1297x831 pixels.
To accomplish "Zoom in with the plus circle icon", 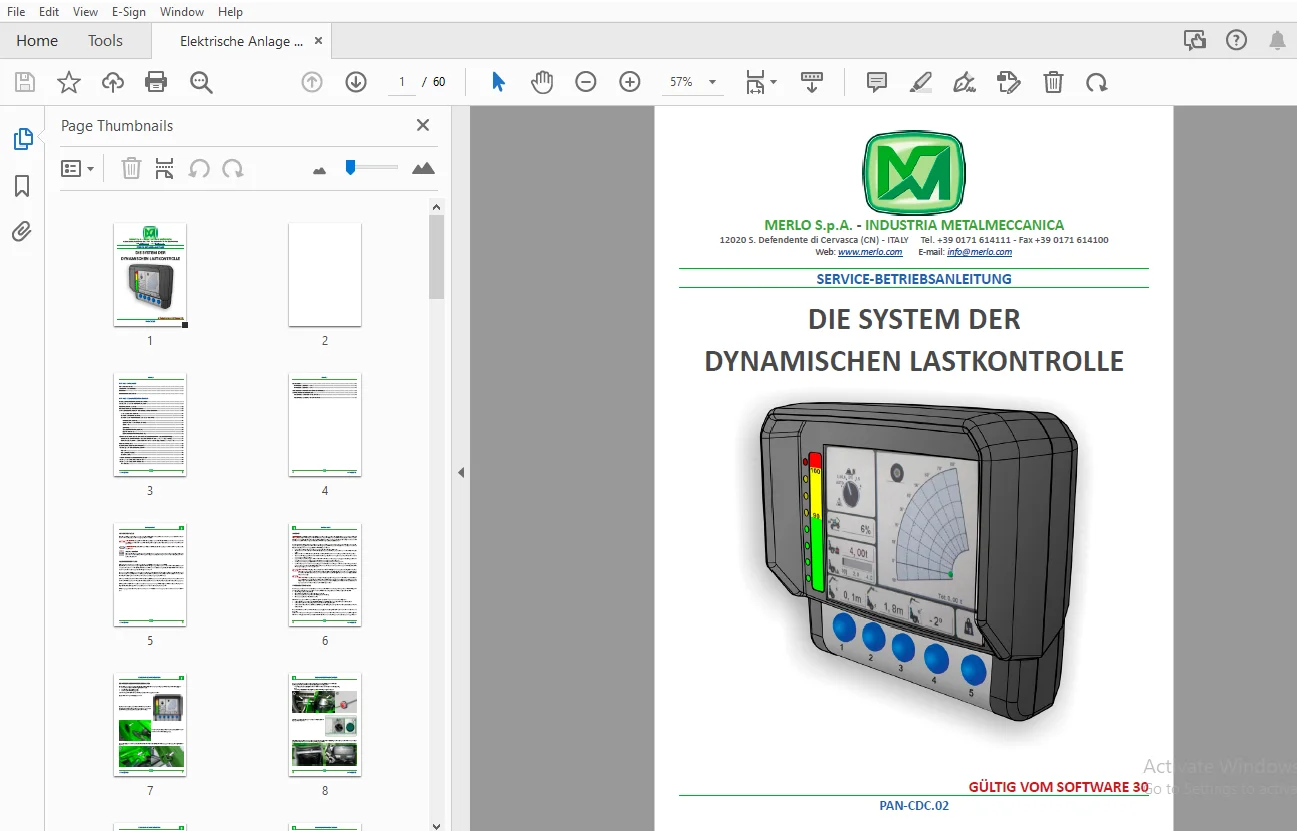I will pos(630,82).
